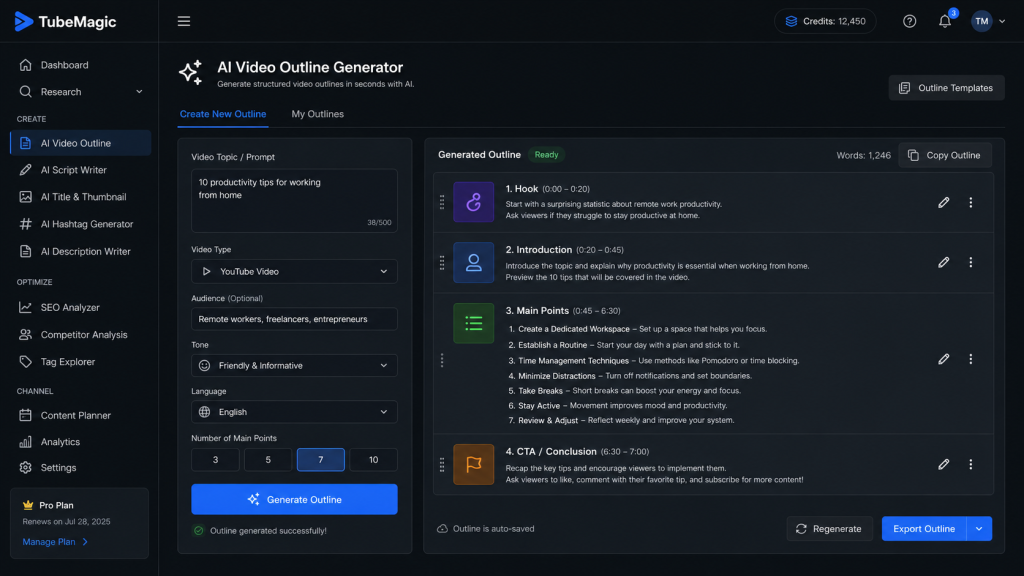Select 3 main points
This screenshot has width=1024, height=576.
coord(216,460)
